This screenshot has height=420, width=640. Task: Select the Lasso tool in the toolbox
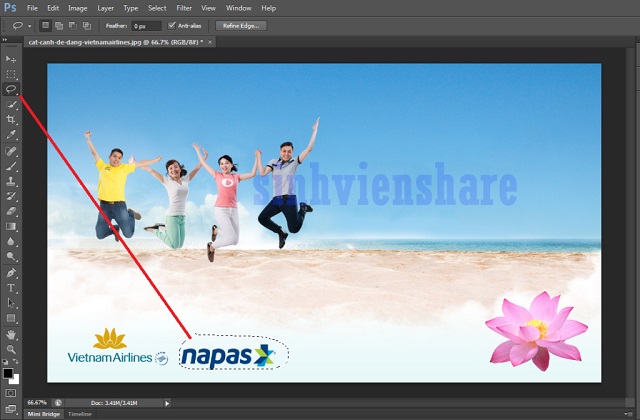click(x=11, y=89)
